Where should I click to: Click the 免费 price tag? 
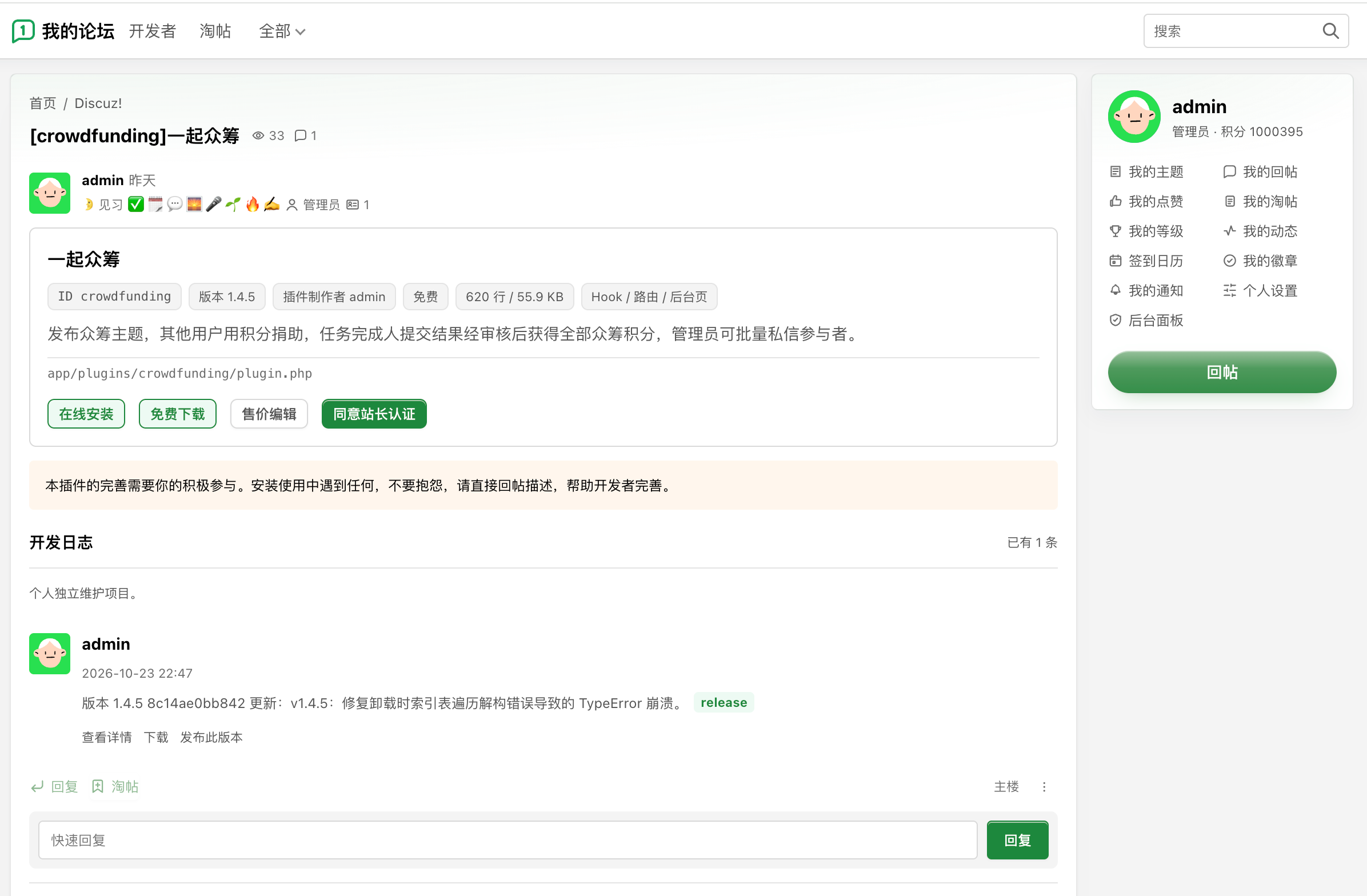(x=426, y=297)
